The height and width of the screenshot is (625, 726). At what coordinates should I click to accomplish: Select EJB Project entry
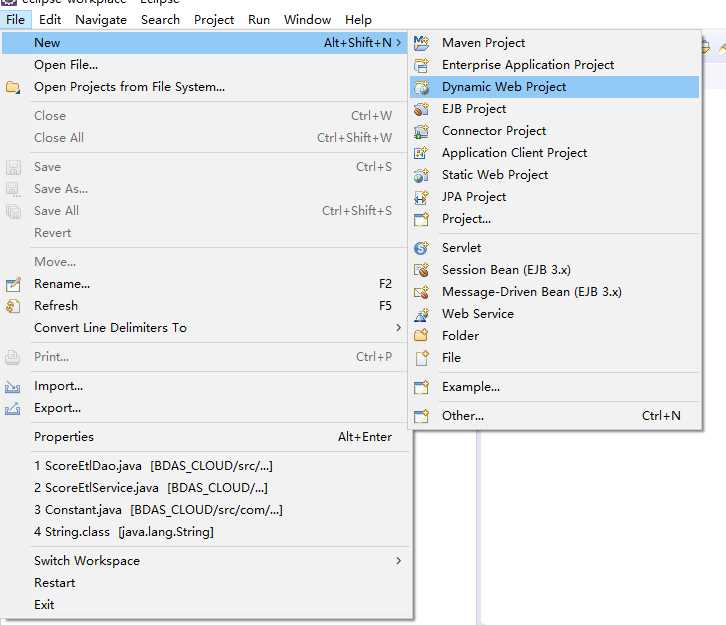click(x=555, y=109)
